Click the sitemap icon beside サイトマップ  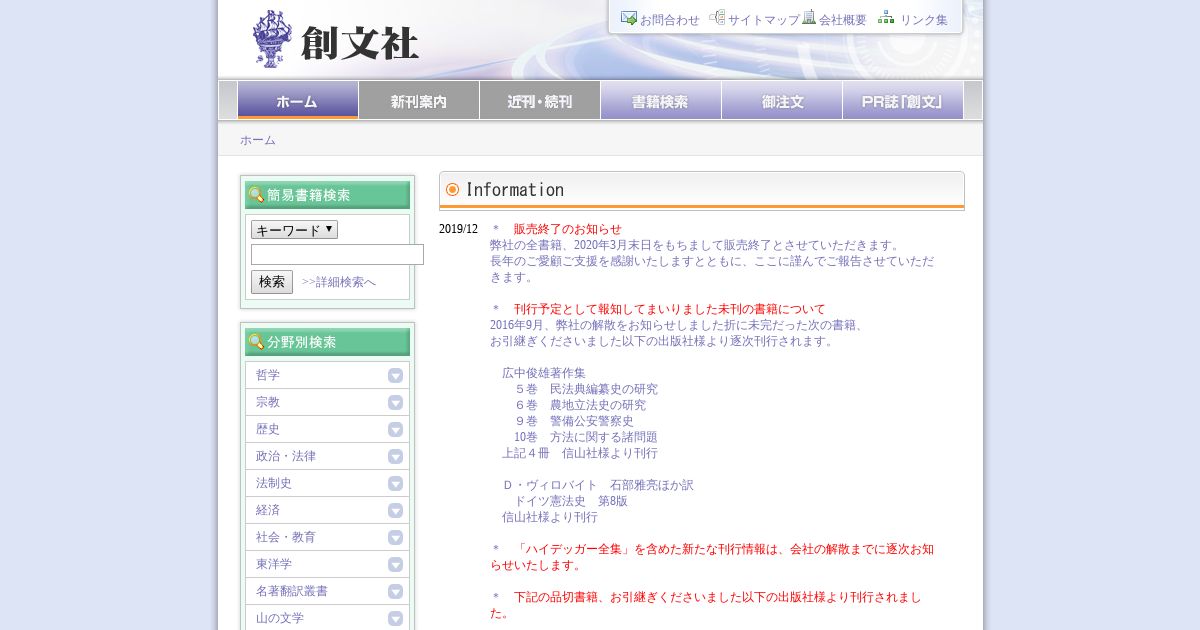point(717,18)
